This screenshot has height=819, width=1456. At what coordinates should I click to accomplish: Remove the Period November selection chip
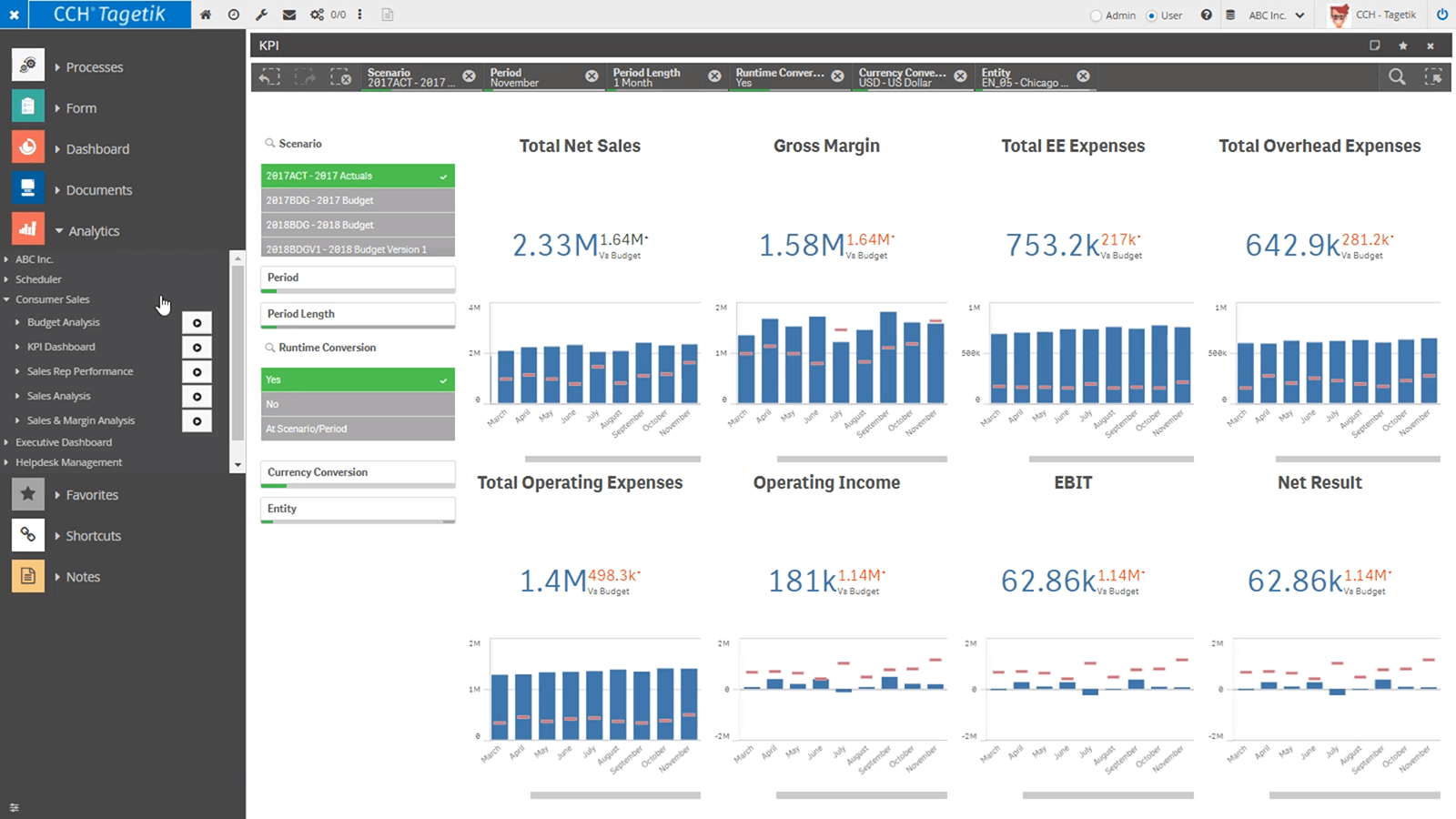click(591, 76)
